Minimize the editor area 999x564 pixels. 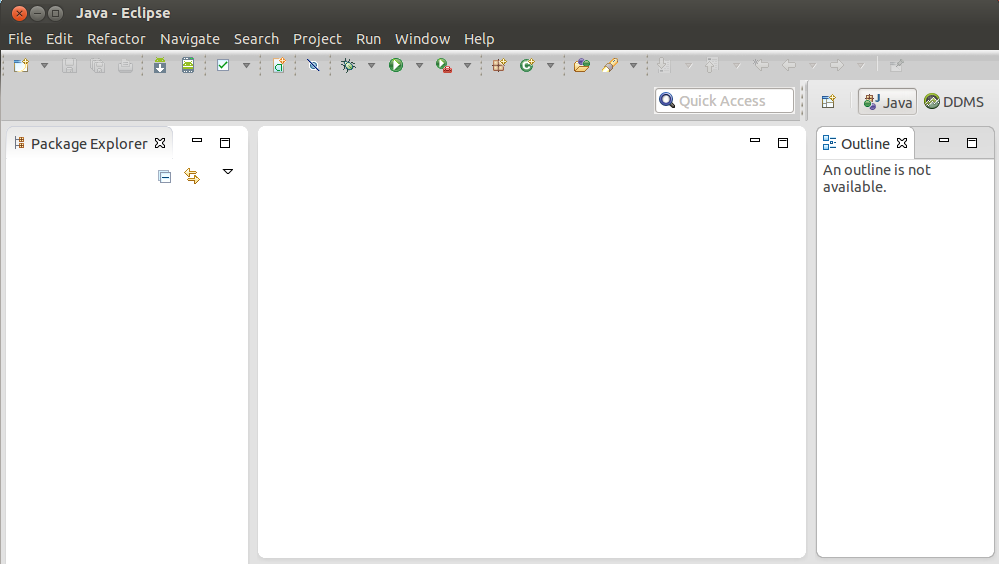click(755, 140)
